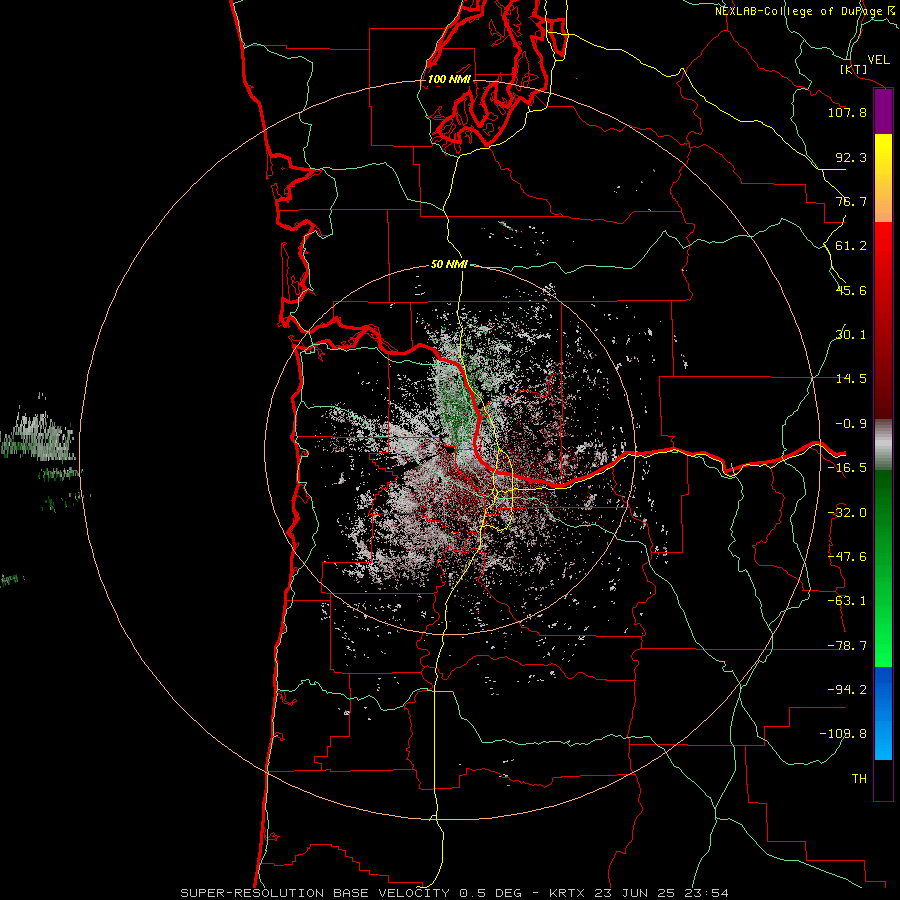Click the 61.2 velocity scale value
Image resolution: width=900 pixels, height=900 pixels.
[851, 246]
